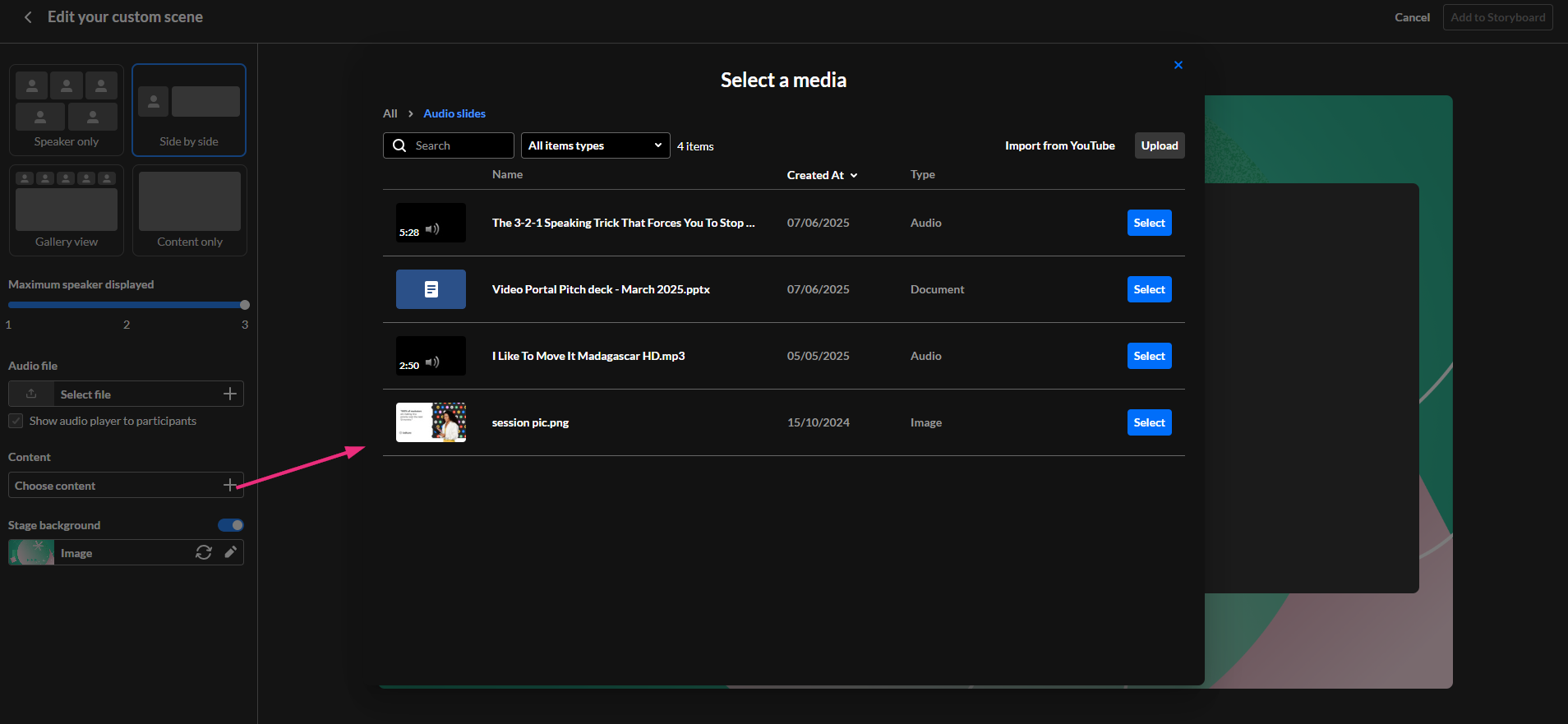Toggle Show audio player to participants checkbox
This screenshot has height=724, width=1568.
click(x=16, y=421)
